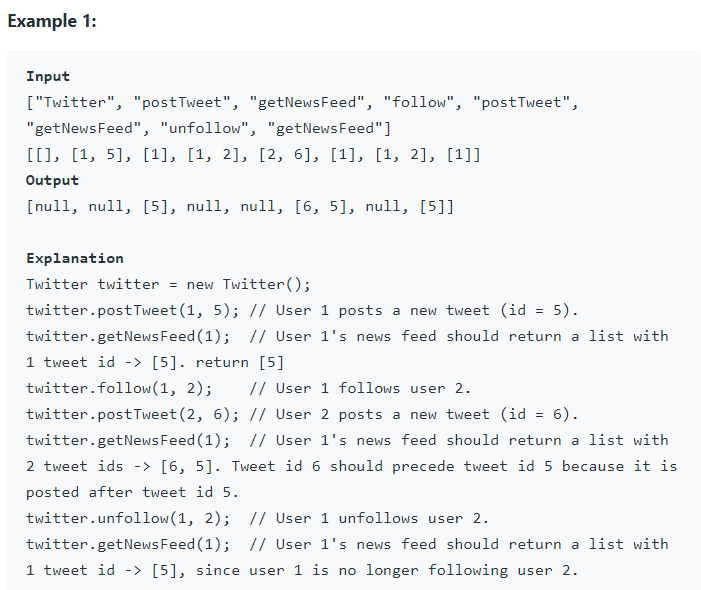Click the first null in the output array

52,206
